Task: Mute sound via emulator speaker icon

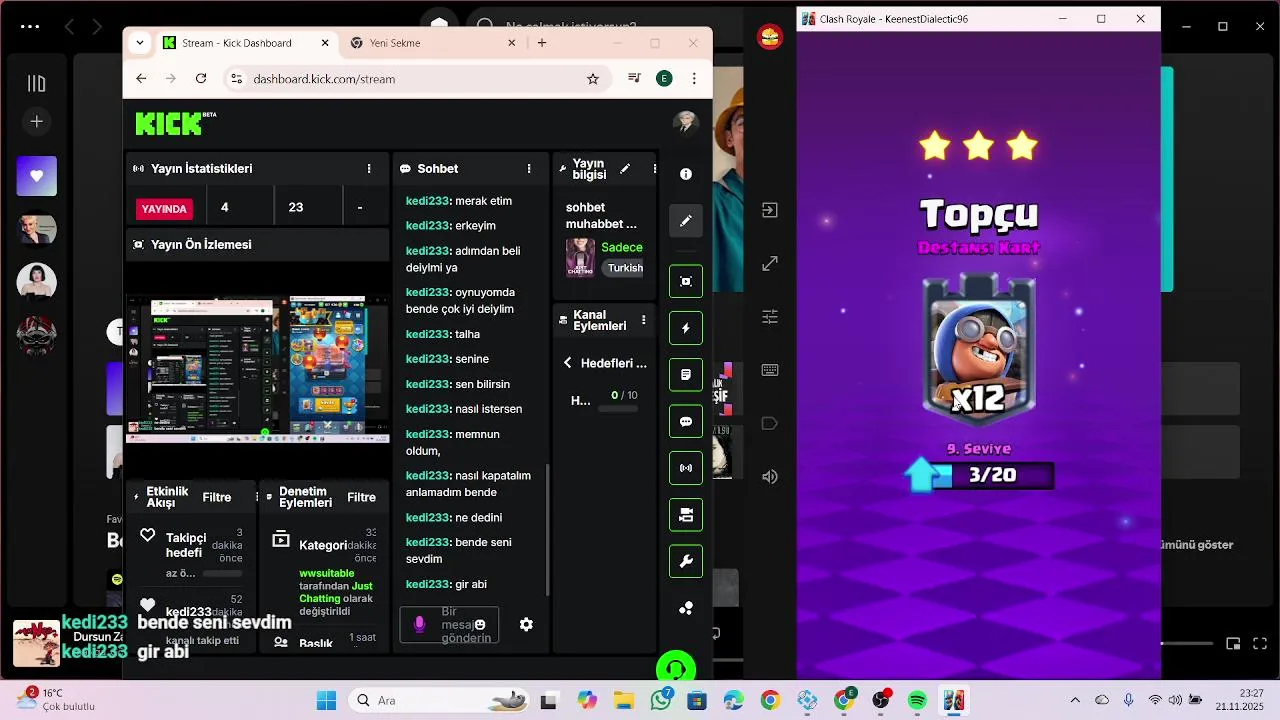Action: 770,477
